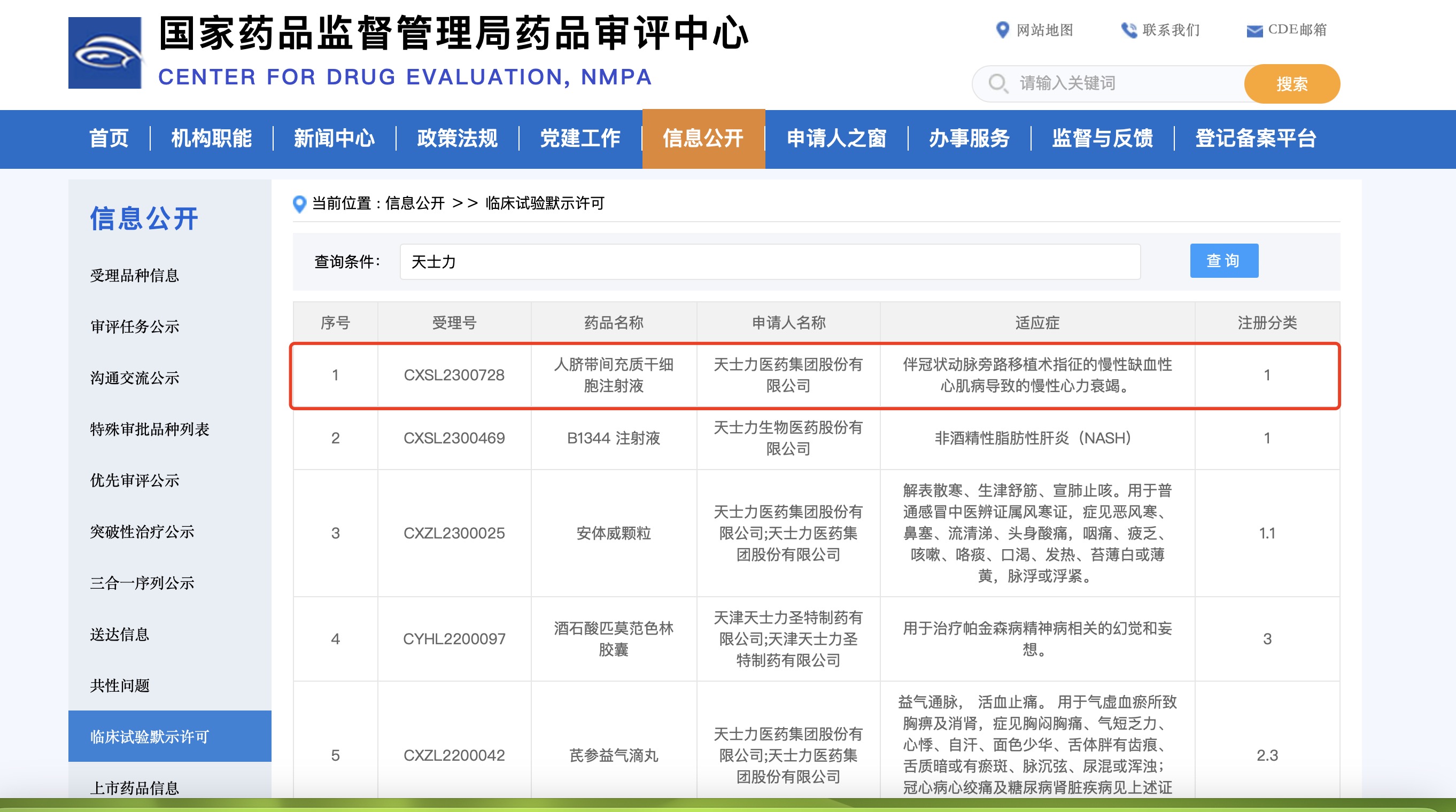The height and width of the screenshot is (812, 1456).
Task: Click drug name B1344 注射液
Action: (613, 438)
